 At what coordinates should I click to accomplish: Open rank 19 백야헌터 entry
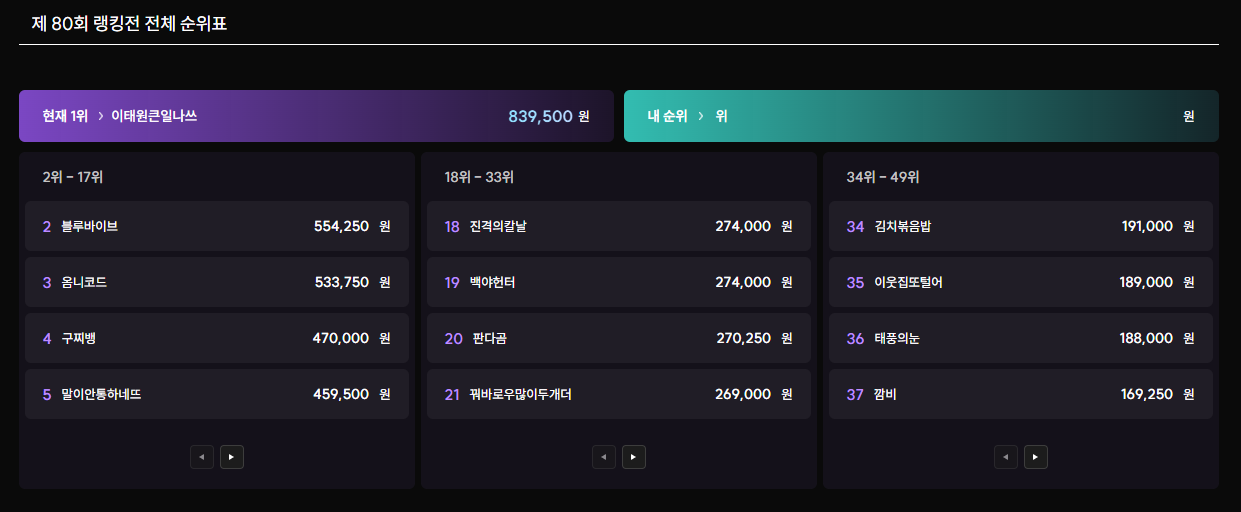(x=619, y=282)
